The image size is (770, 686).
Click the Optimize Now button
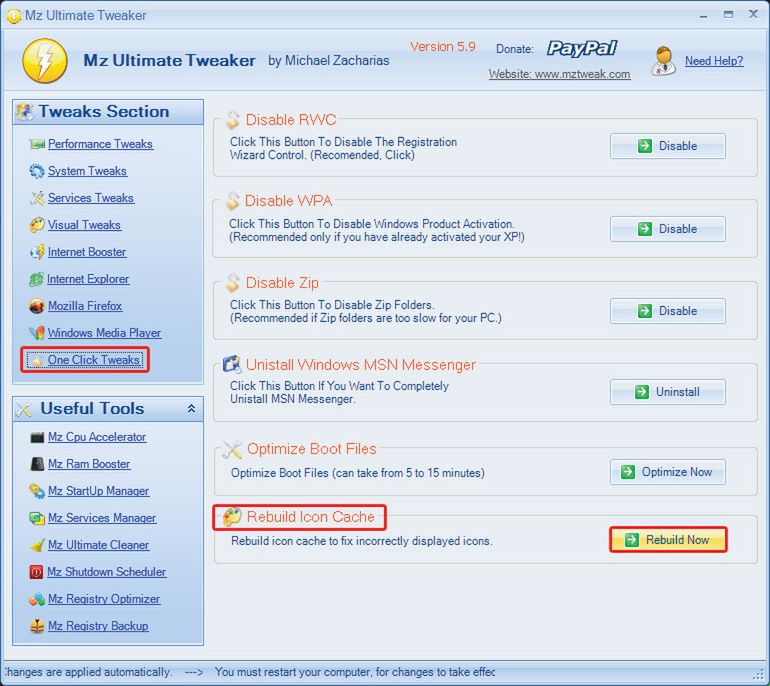(668, 472)
